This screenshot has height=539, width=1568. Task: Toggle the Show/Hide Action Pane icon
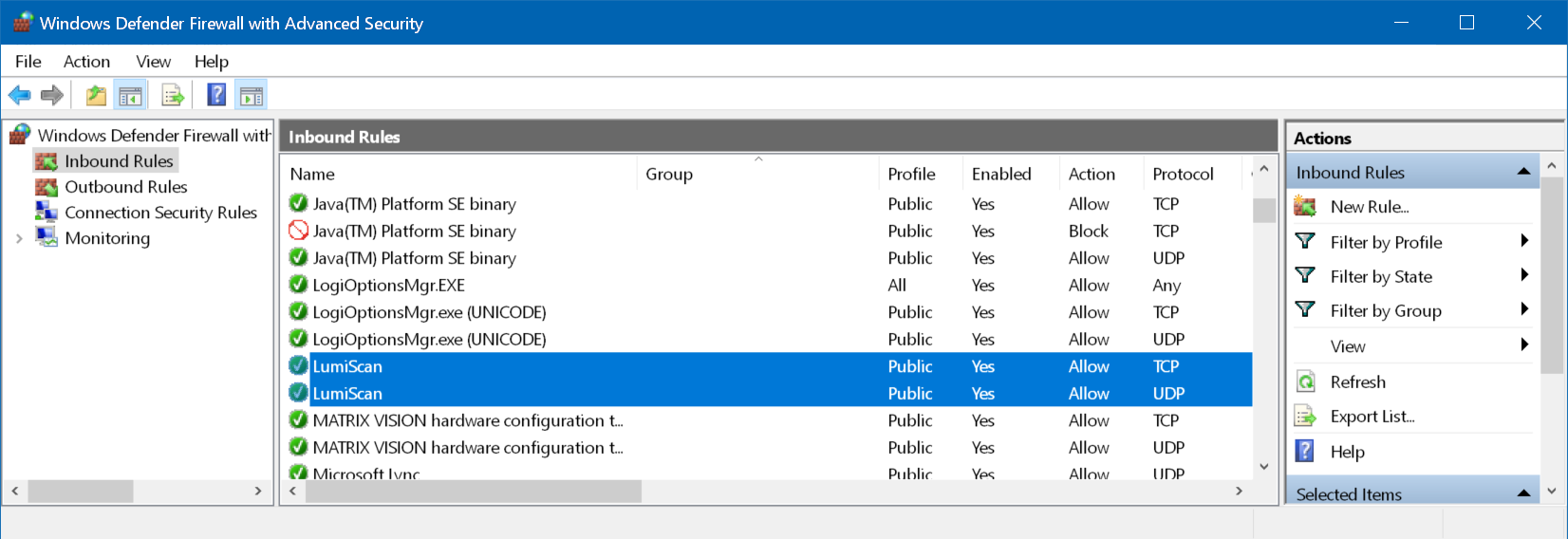252,95
